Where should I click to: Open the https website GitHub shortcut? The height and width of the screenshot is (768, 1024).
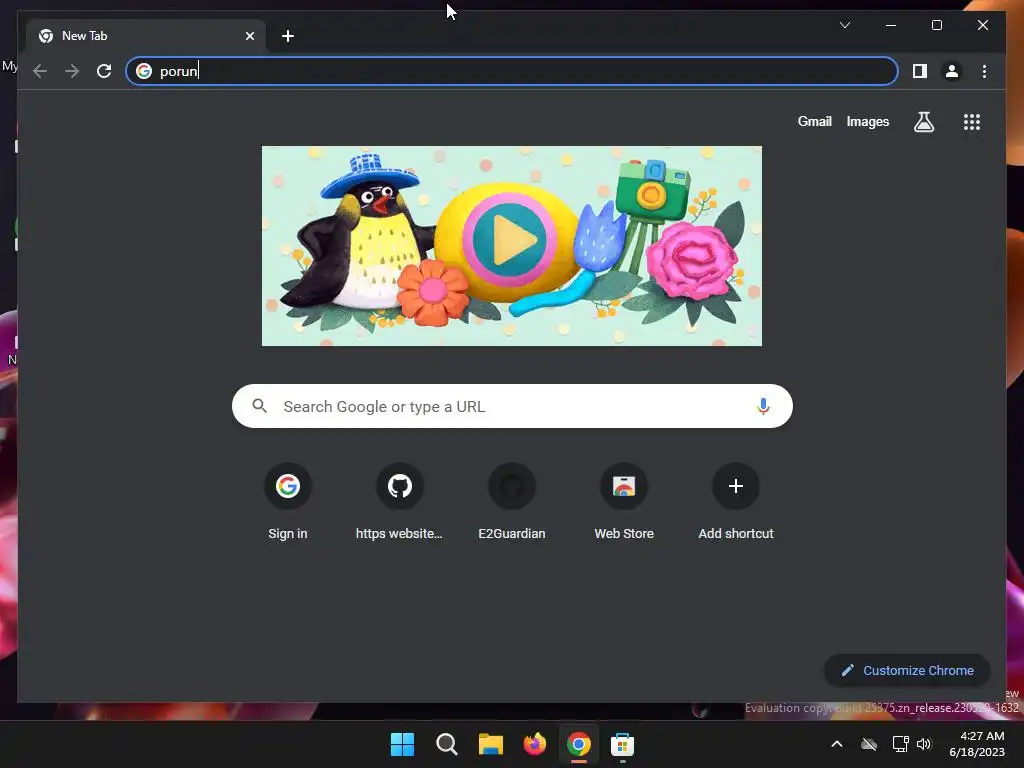[x=400, y=503]
